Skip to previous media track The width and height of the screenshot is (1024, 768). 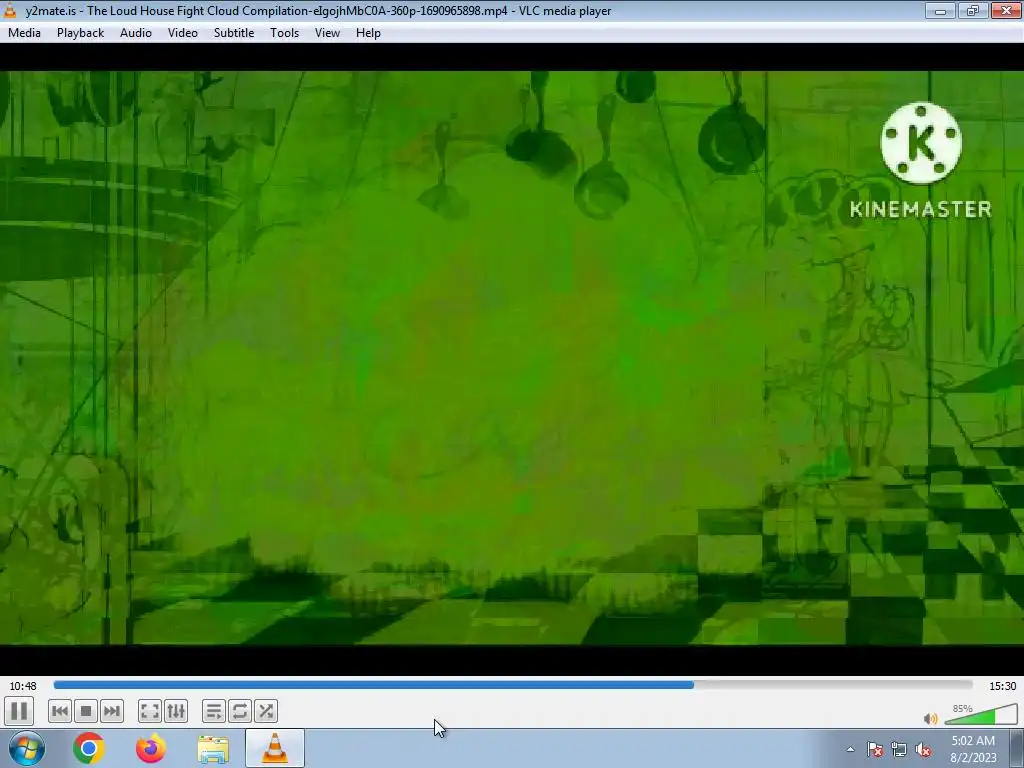59,711
